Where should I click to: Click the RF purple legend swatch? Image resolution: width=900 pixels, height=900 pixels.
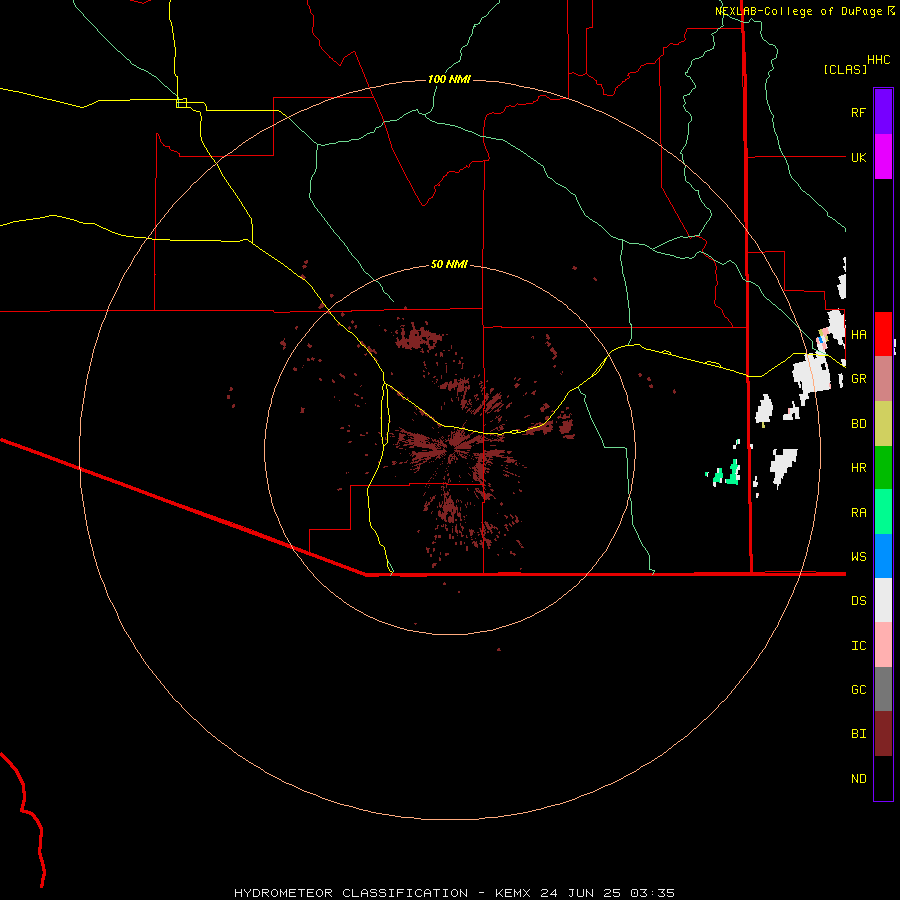point(883,112)
